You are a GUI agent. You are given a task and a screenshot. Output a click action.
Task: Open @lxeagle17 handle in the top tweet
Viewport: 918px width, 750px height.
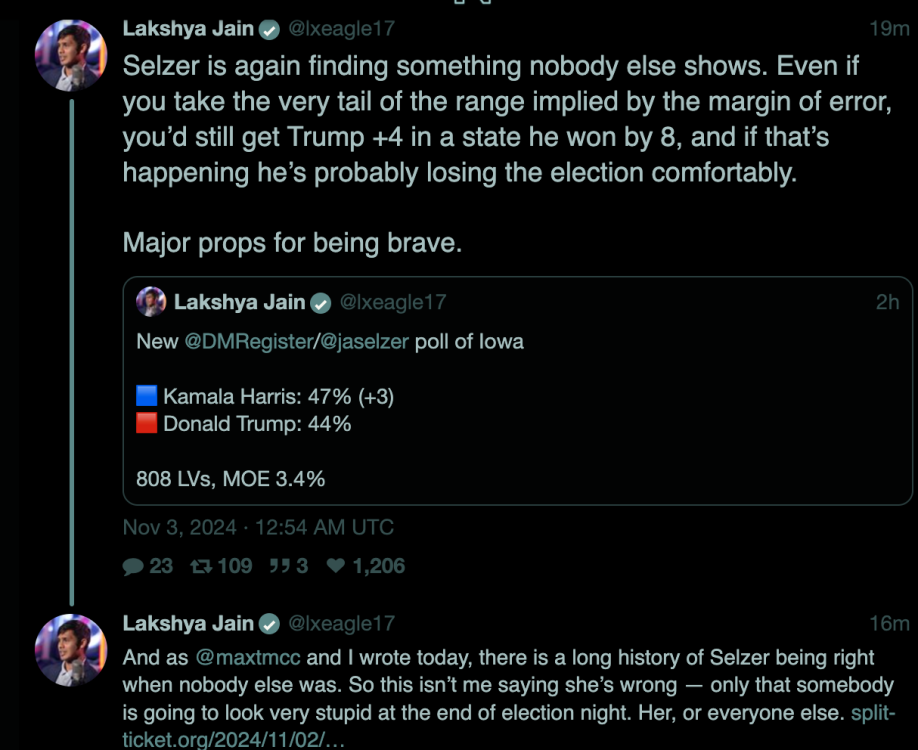pos(341,30)
